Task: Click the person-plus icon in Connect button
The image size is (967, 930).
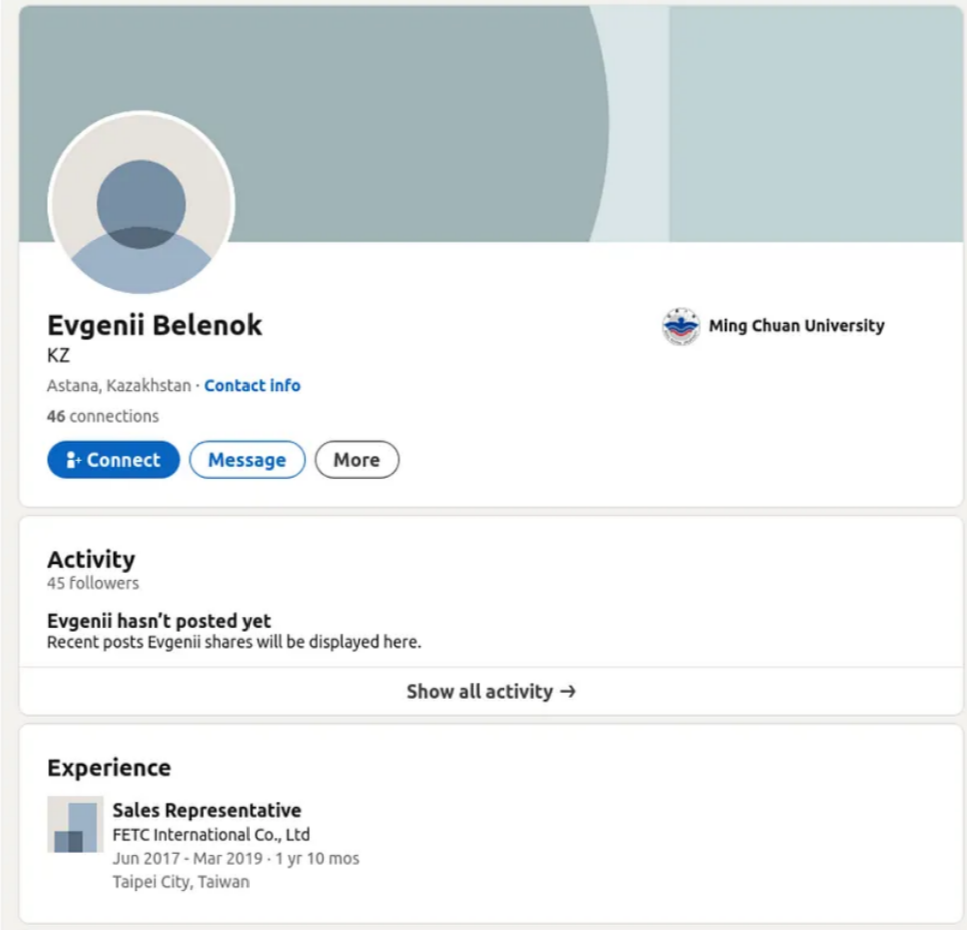Action: point(73,460)
